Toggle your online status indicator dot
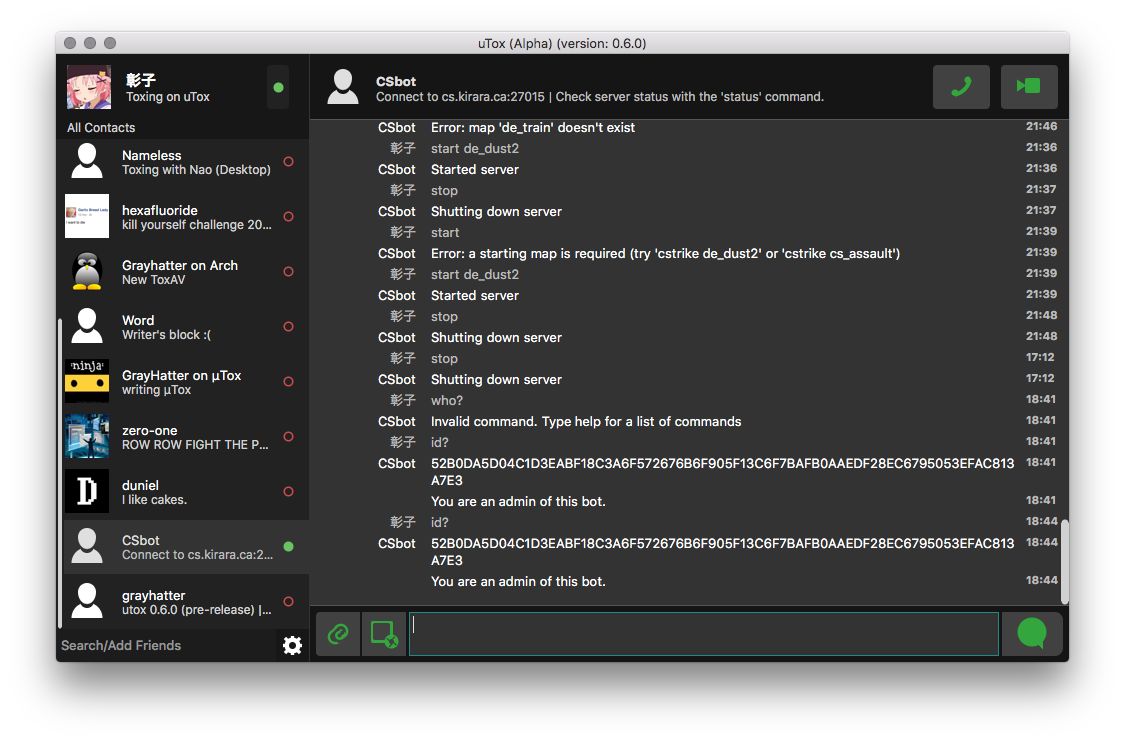Image resolution: width=1125 pixels, height=742 pixels. [x=277, y=88]
